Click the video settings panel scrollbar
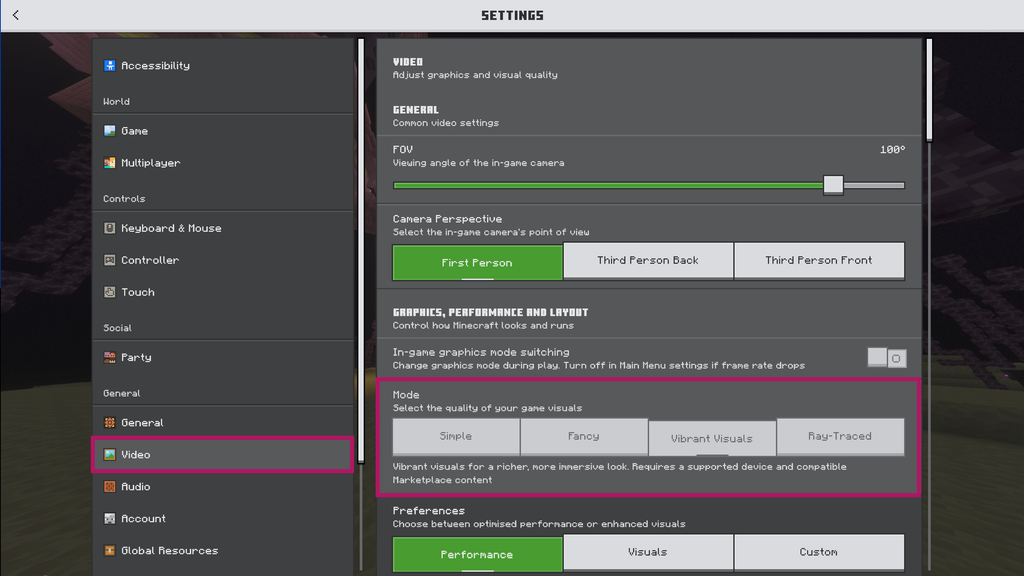The width and height of the screenshot is (1024, 576). [929, 89]
